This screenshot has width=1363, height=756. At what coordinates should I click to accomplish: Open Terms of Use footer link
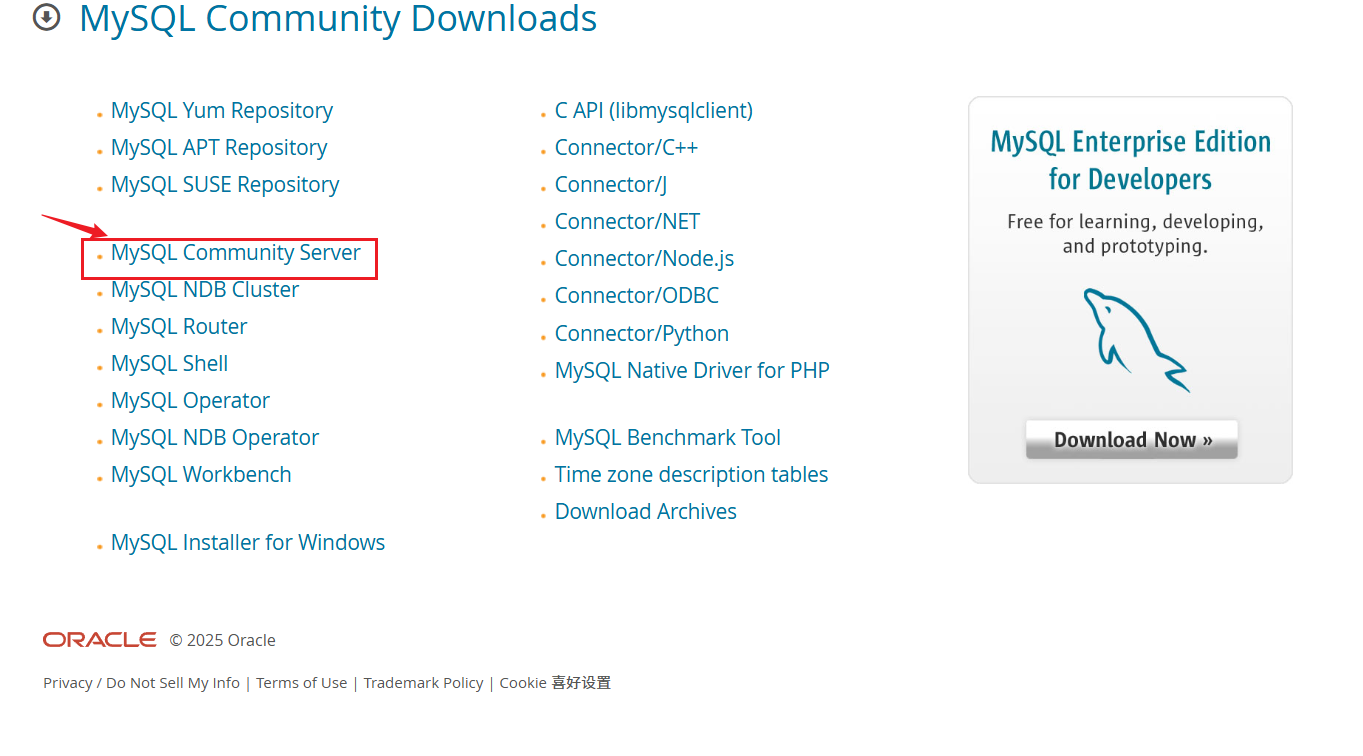[301, 683]
